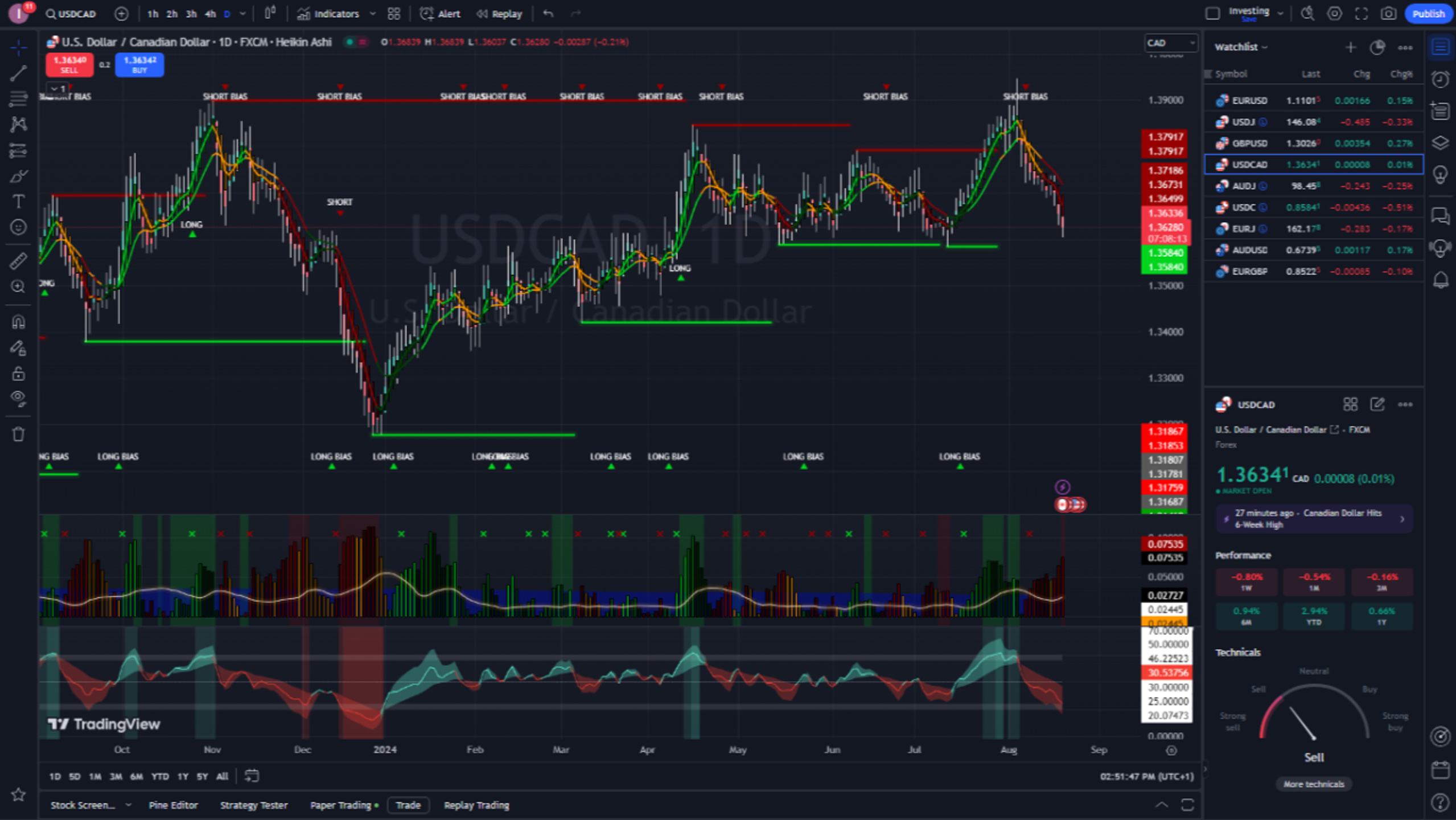The height and width of the screenshot is (820, 1456).
Task: Select the Trend Line drawing tool
Action: pos(18,73)
